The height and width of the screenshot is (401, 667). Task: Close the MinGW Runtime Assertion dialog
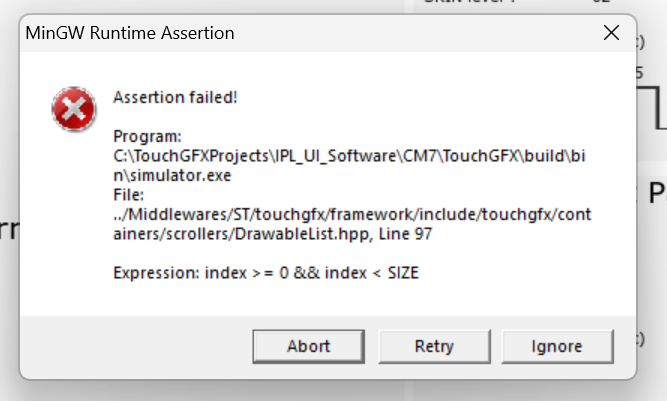coord(612,33)
